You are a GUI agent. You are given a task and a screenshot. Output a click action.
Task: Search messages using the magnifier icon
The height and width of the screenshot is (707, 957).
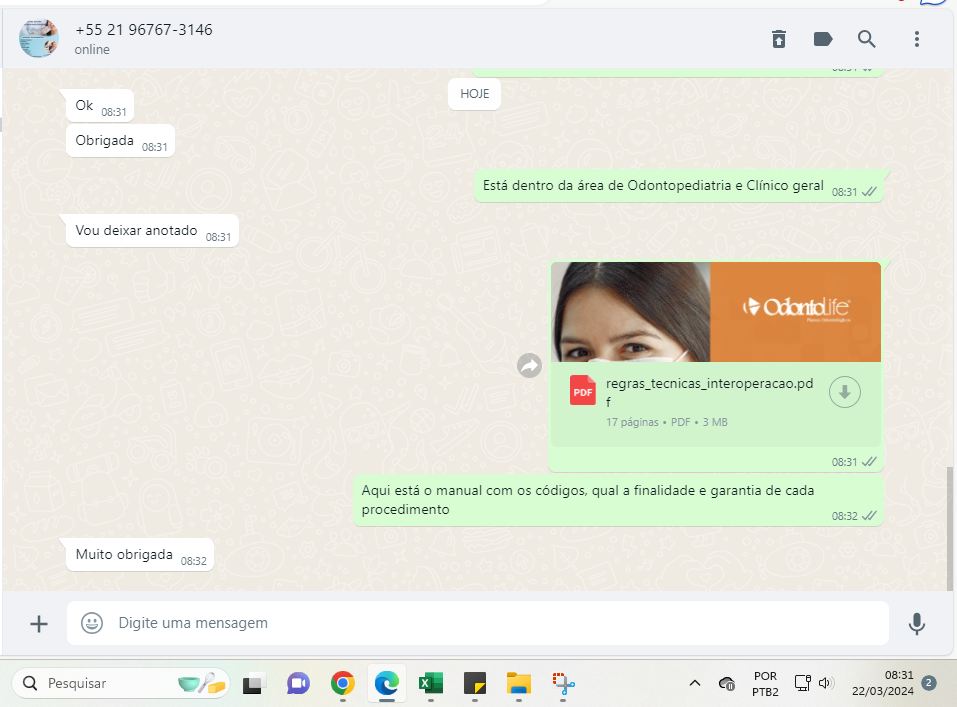coord(867,39)
